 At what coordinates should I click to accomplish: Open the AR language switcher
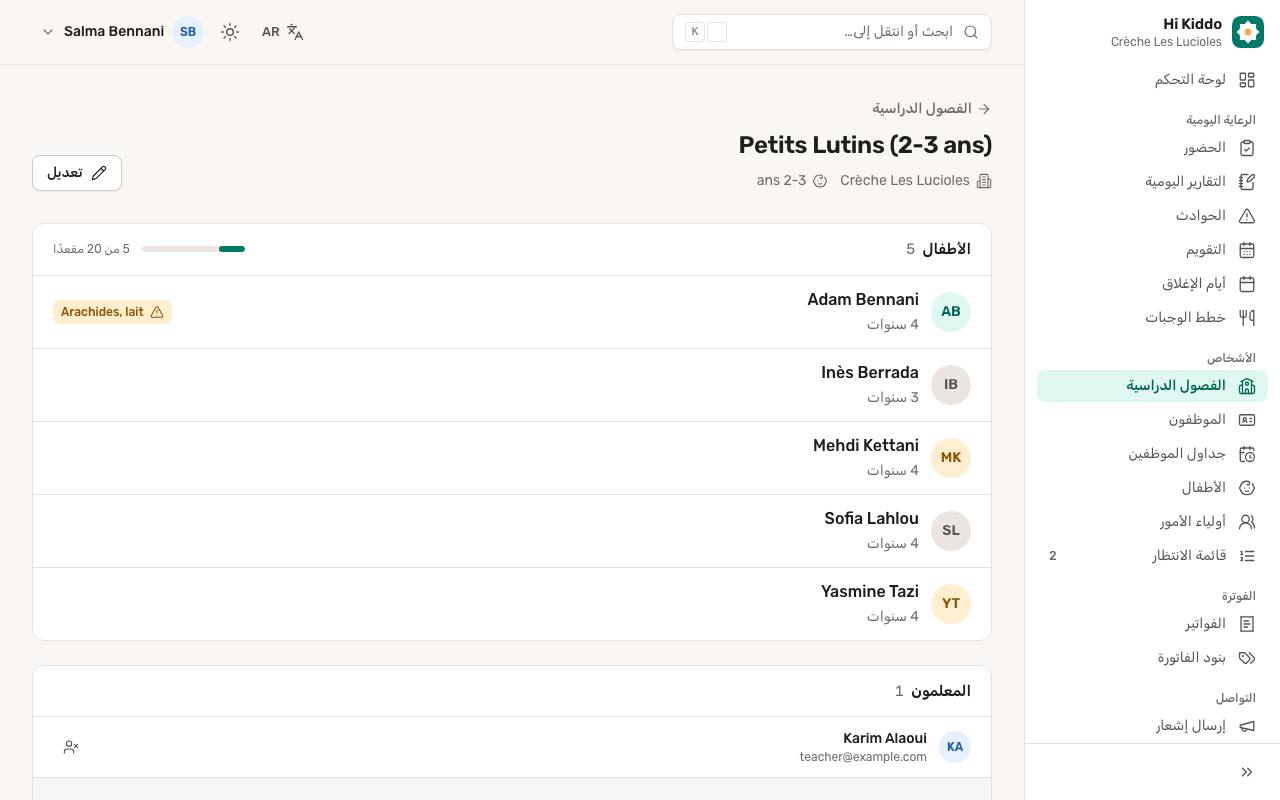point(282,32)
